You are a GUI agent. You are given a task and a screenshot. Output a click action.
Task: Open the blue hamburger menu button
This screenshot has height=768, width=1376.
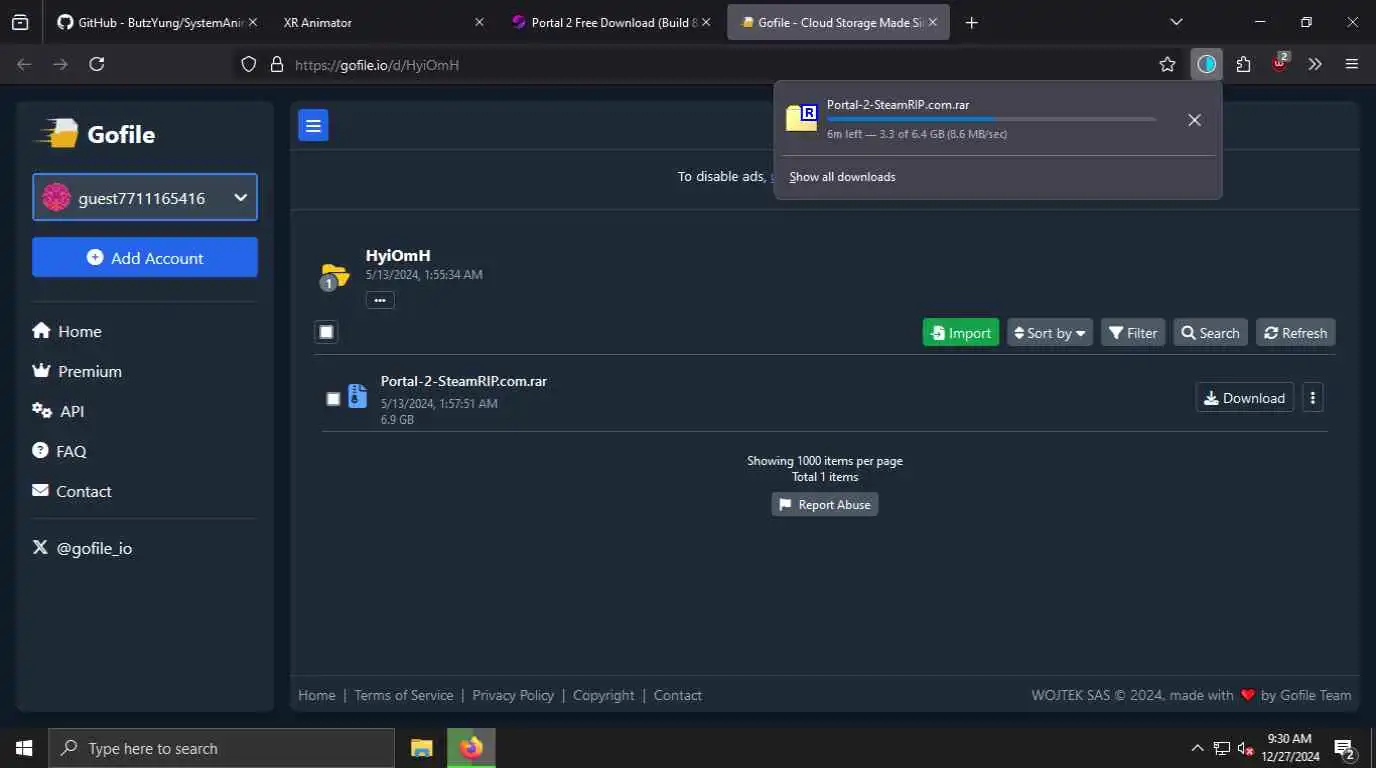pyautogui.click(x=313, y=125)
